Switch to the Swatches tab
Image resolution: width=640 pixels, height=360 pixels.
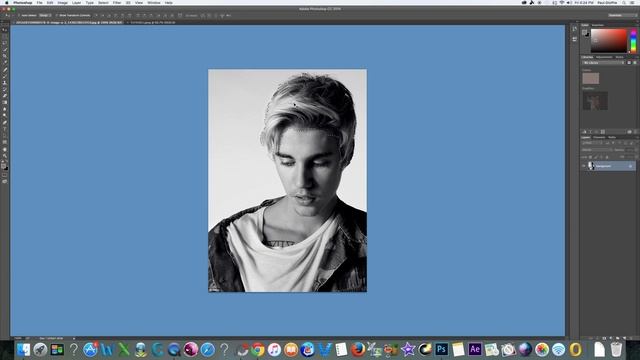[598, 25]
